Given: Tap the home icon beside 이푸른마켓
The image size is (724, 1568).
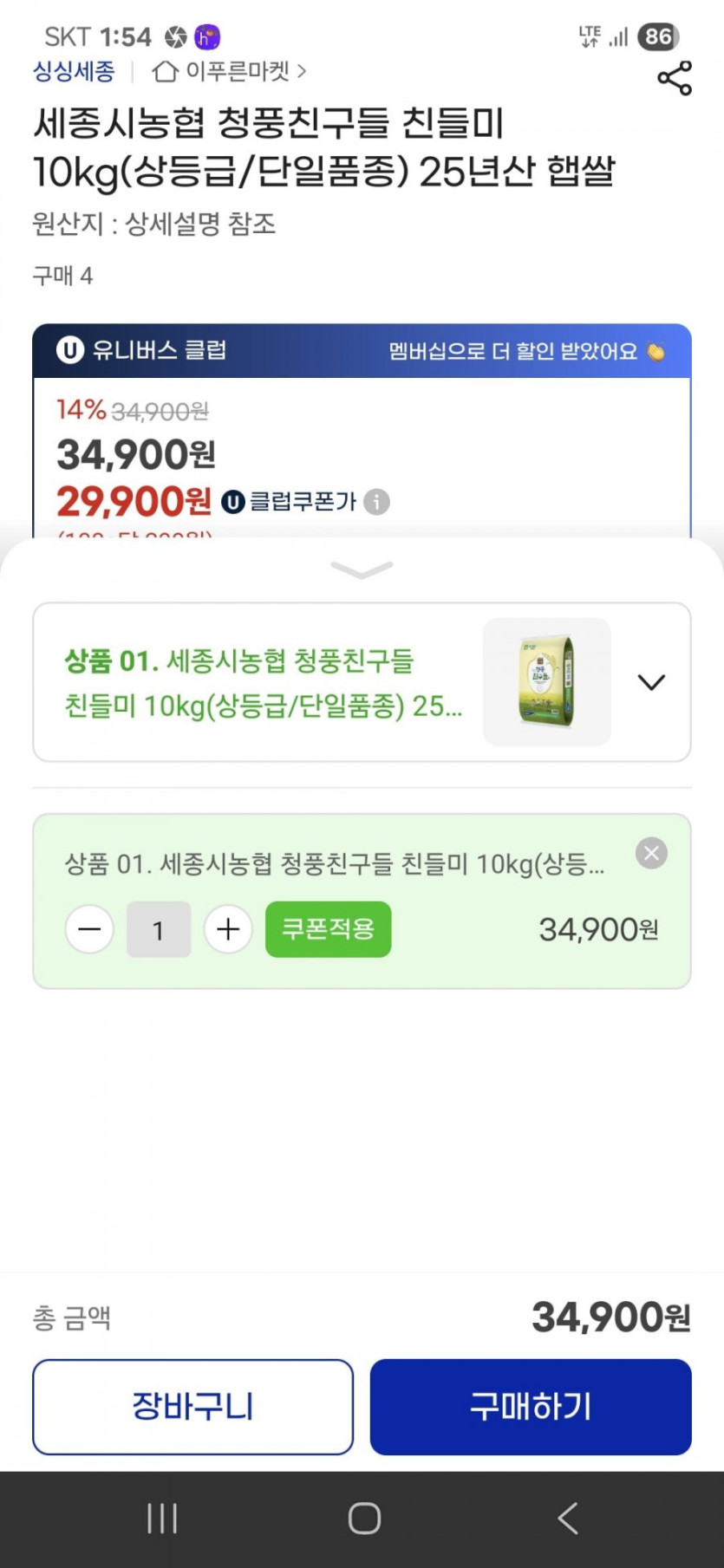Looking at the screenshot, I should click(x=165, y=71).
